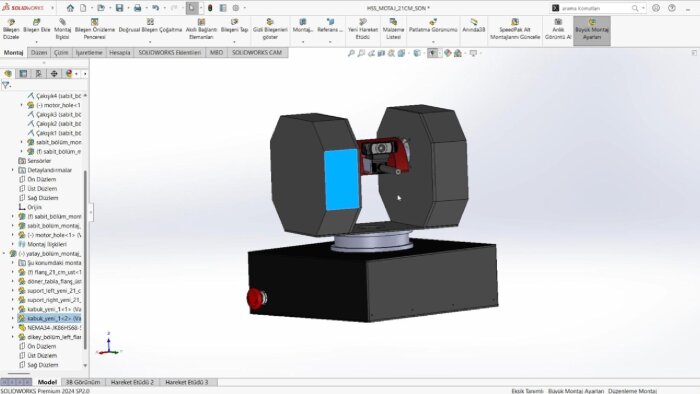This screenshot has width=700, height=394.
Task: Toggle the selection filter cursor button
Action: [x=192, y=8]
